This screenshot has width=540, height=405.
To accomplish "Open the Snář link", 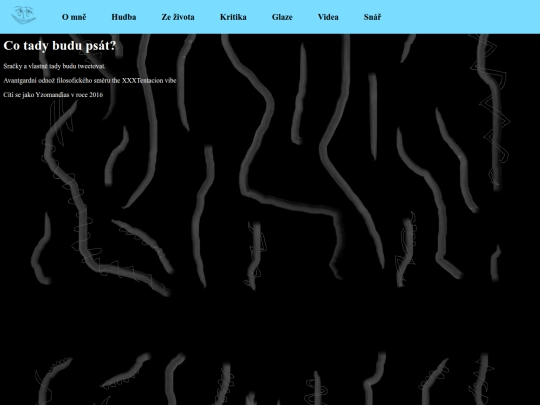I will tap(372, 17).
